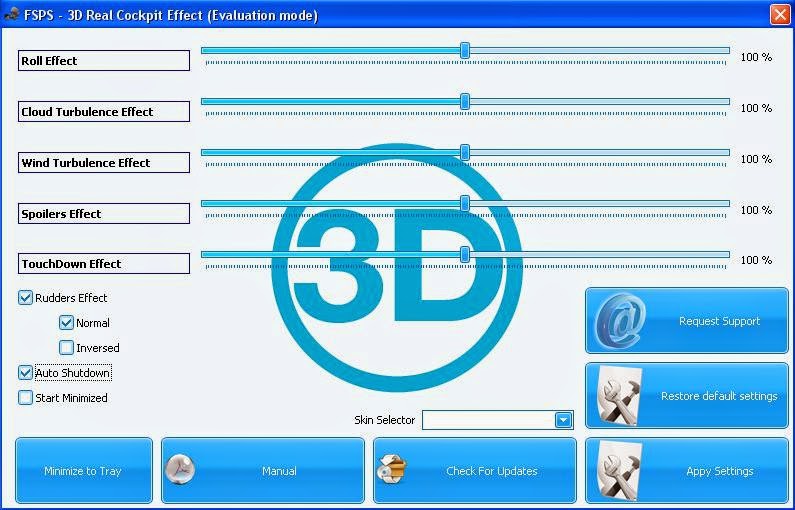Click the Minimize to Tray button
The width and height of the screenshot is (795, 510).
[84, 470]
